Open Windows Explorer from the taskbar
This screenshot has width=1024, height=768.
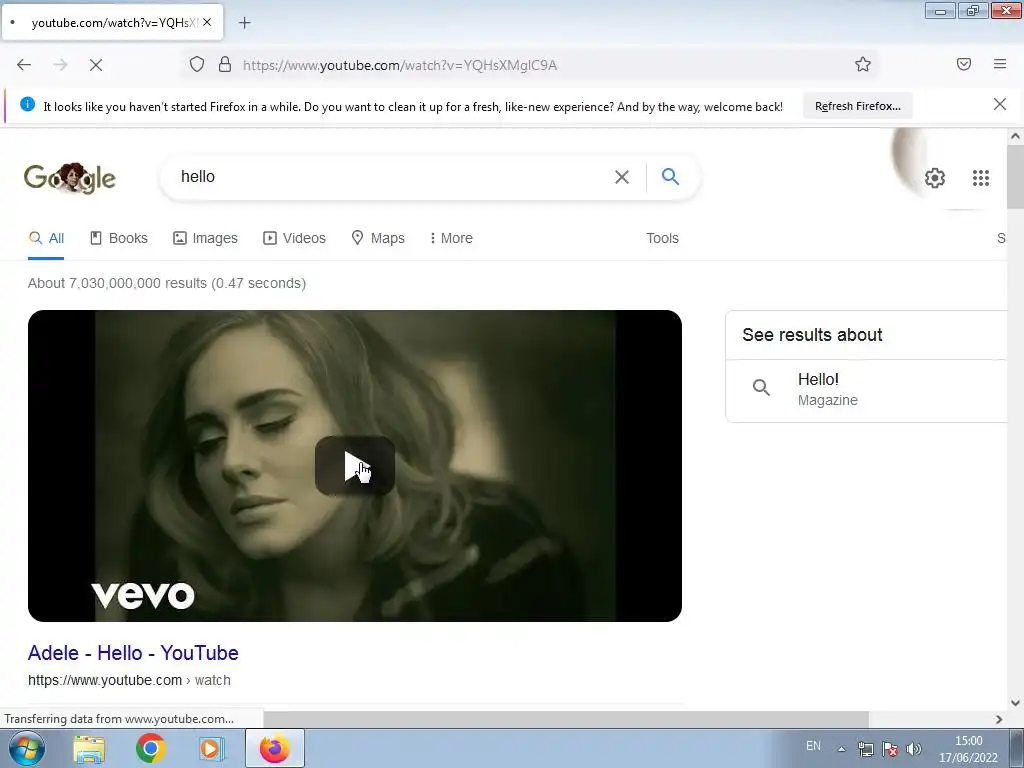89,749
